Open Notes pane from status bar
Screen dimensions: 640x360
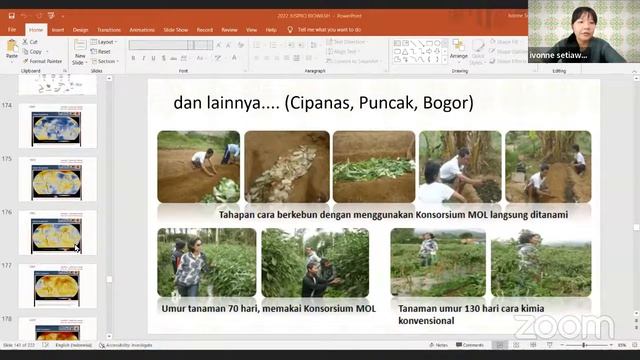pos(439,345)
